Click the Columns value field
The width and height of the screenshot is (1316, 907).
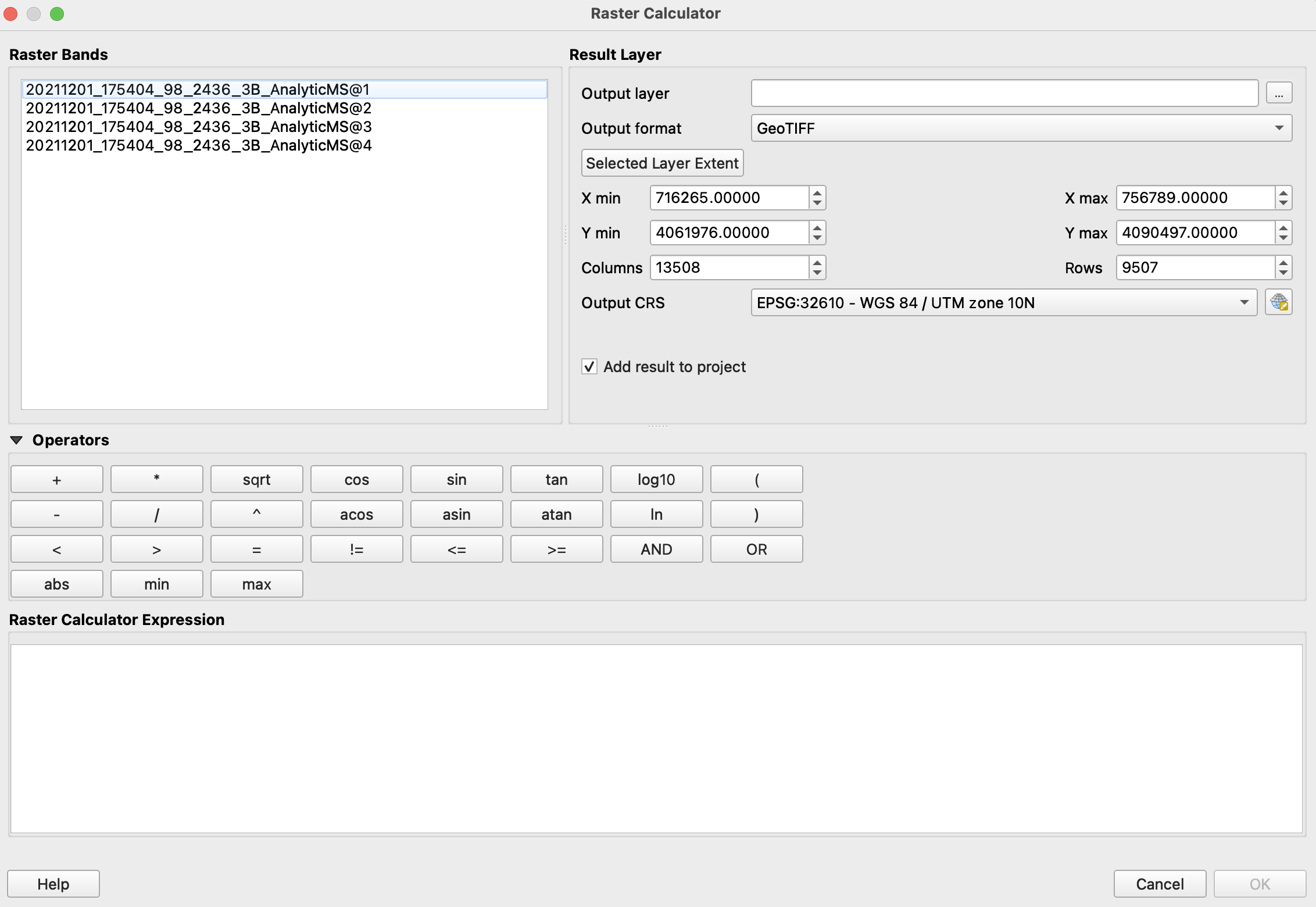tap(729, 267)
